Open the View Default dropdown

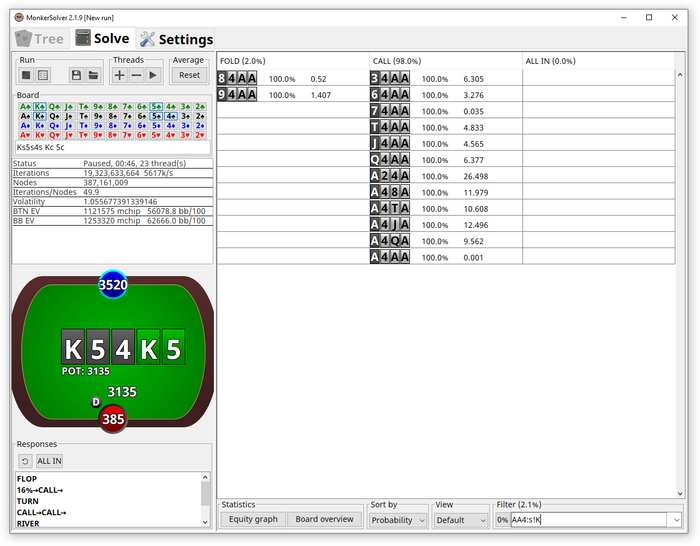(461, 520)
